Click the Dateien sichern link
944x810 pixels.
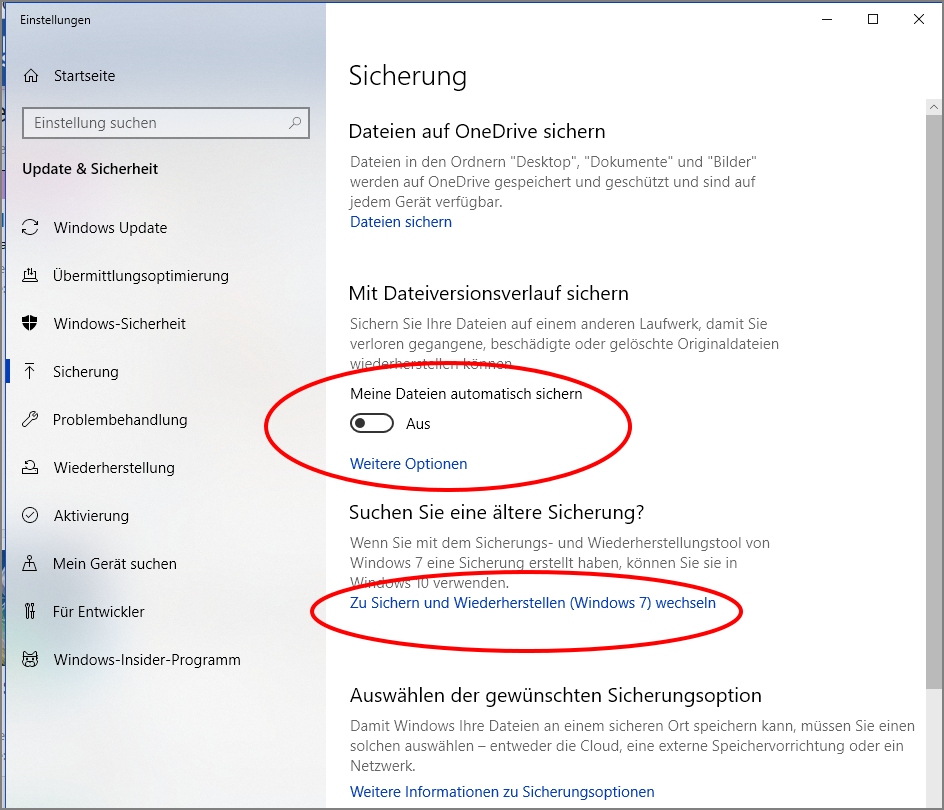tap(401, 222)
